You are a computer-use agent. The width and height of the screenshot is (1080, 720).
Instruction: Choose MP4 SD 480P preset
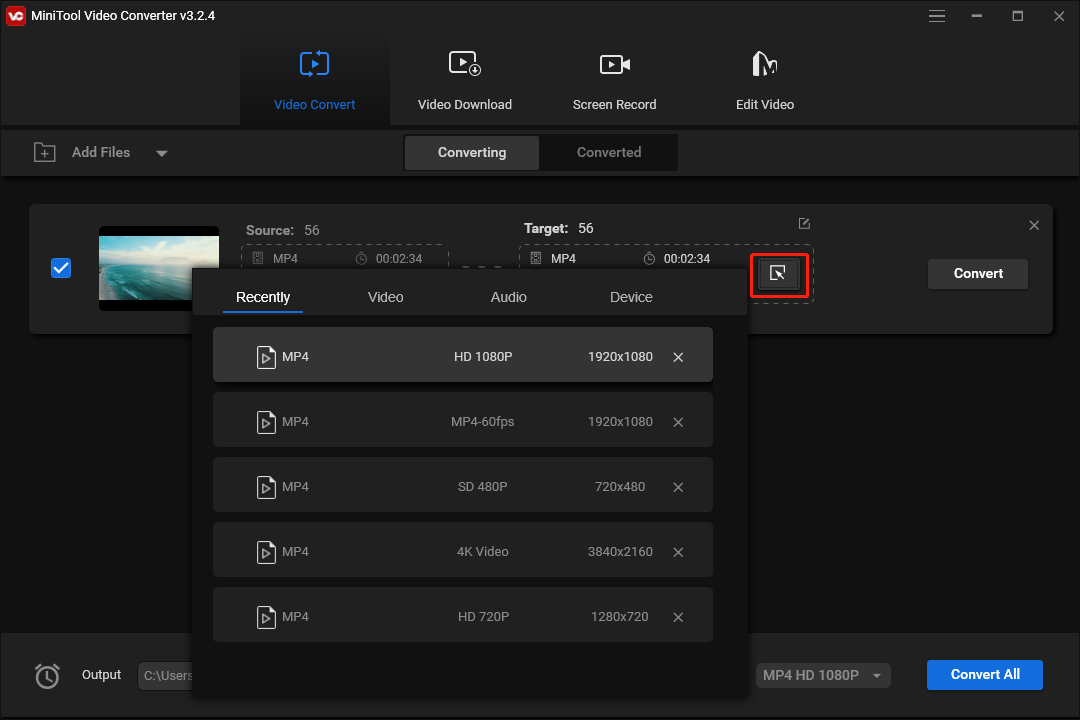(463, 485)
